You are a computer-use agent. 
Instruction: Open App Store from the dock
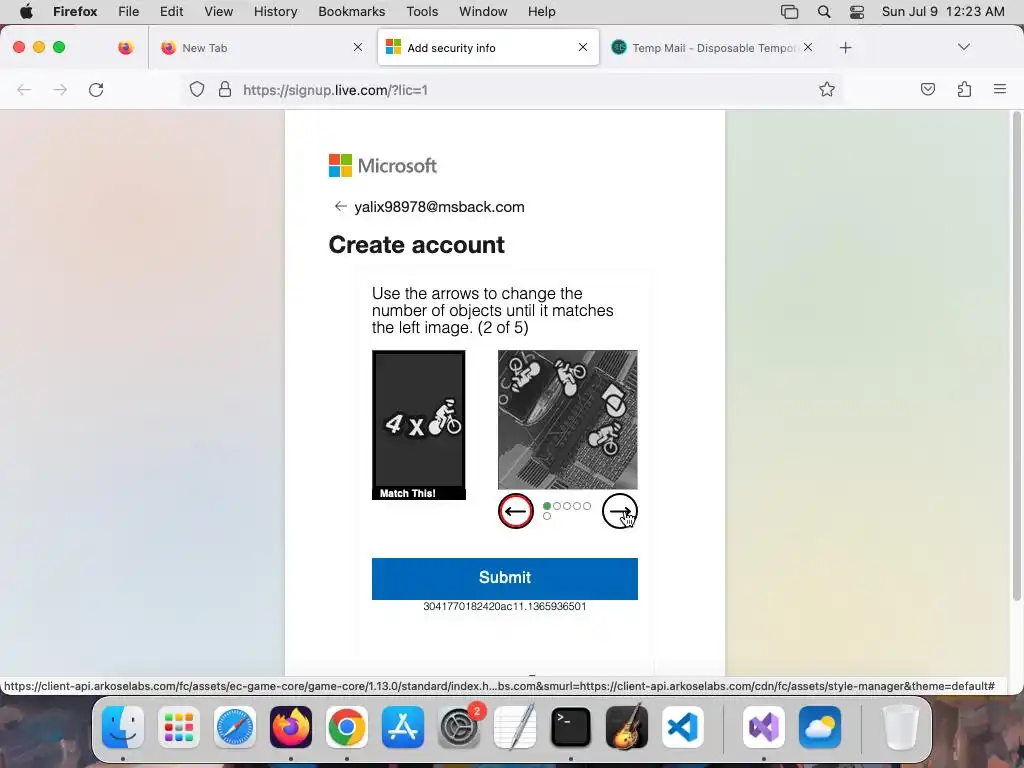[x=403, y=727]
